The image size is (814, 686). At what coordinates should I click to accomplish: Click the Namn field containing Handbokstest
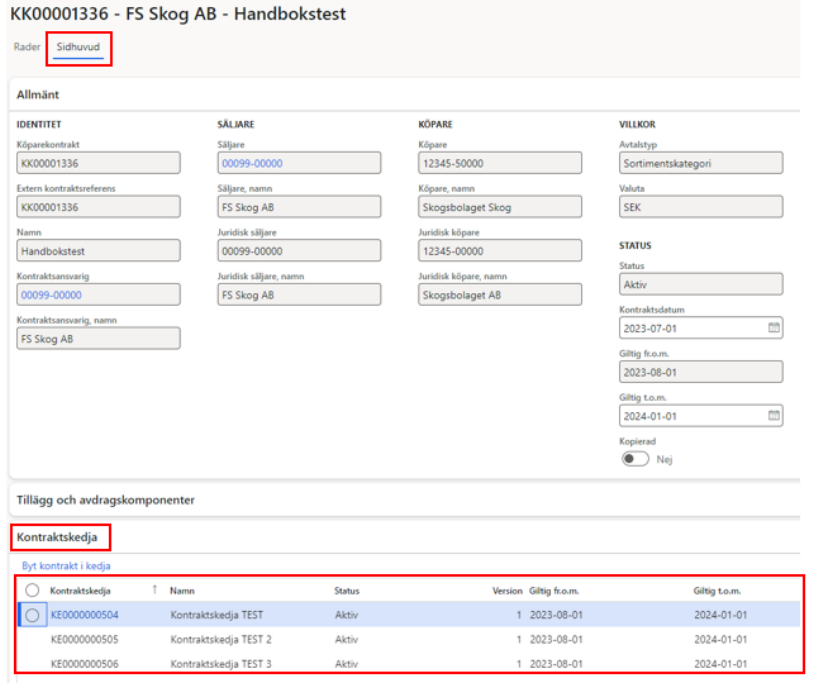tap(98, 251)
